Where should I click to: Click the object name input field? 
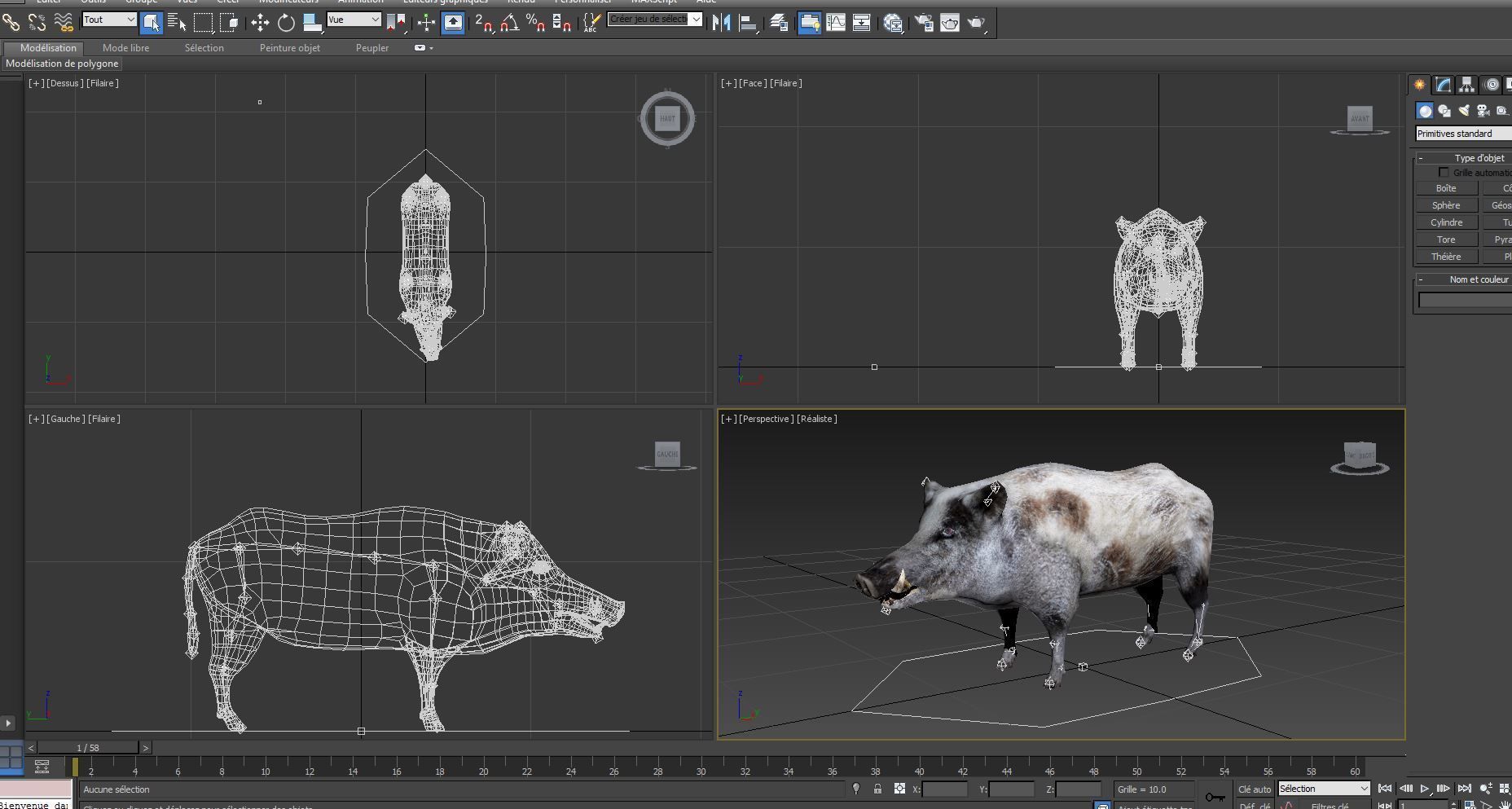(1465, 301)
